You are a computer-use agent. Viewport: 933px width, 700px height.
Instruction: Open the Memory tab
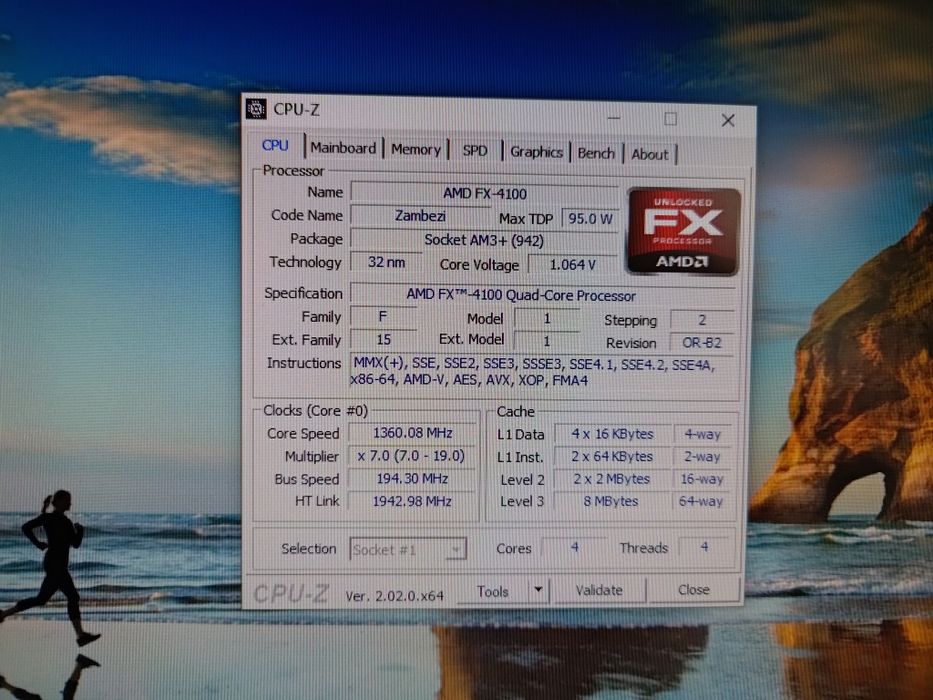(415, 149)
